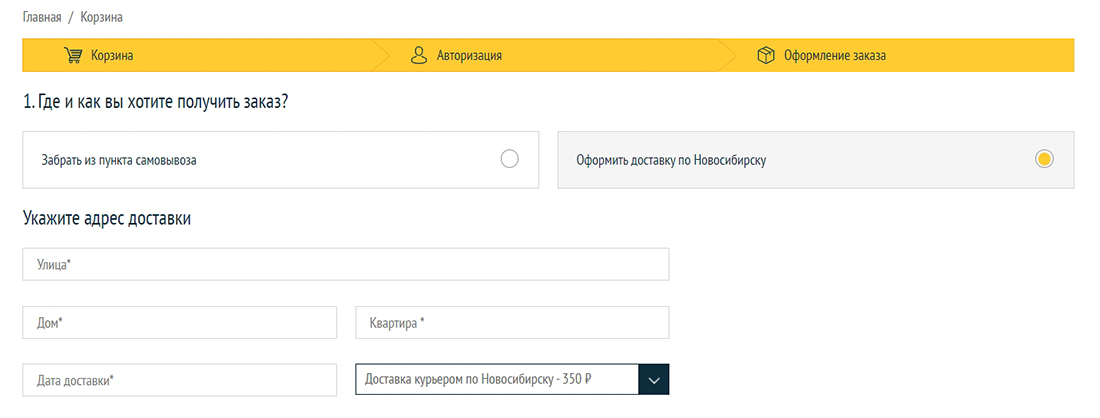This screenshot has height=418, width=1100.
Task: Click the Корзина breadcrumb text
Action: click(x=102, y=17)
